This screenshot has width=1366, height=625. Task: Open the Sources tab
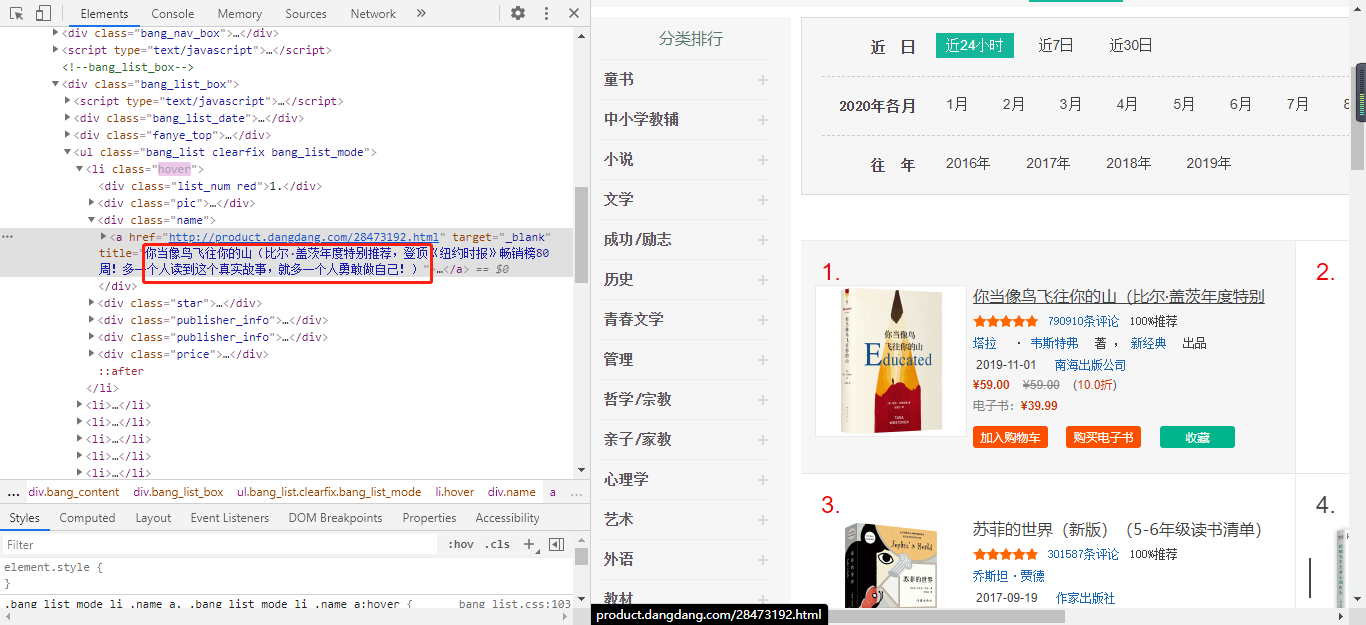click(x=306, y=14)
